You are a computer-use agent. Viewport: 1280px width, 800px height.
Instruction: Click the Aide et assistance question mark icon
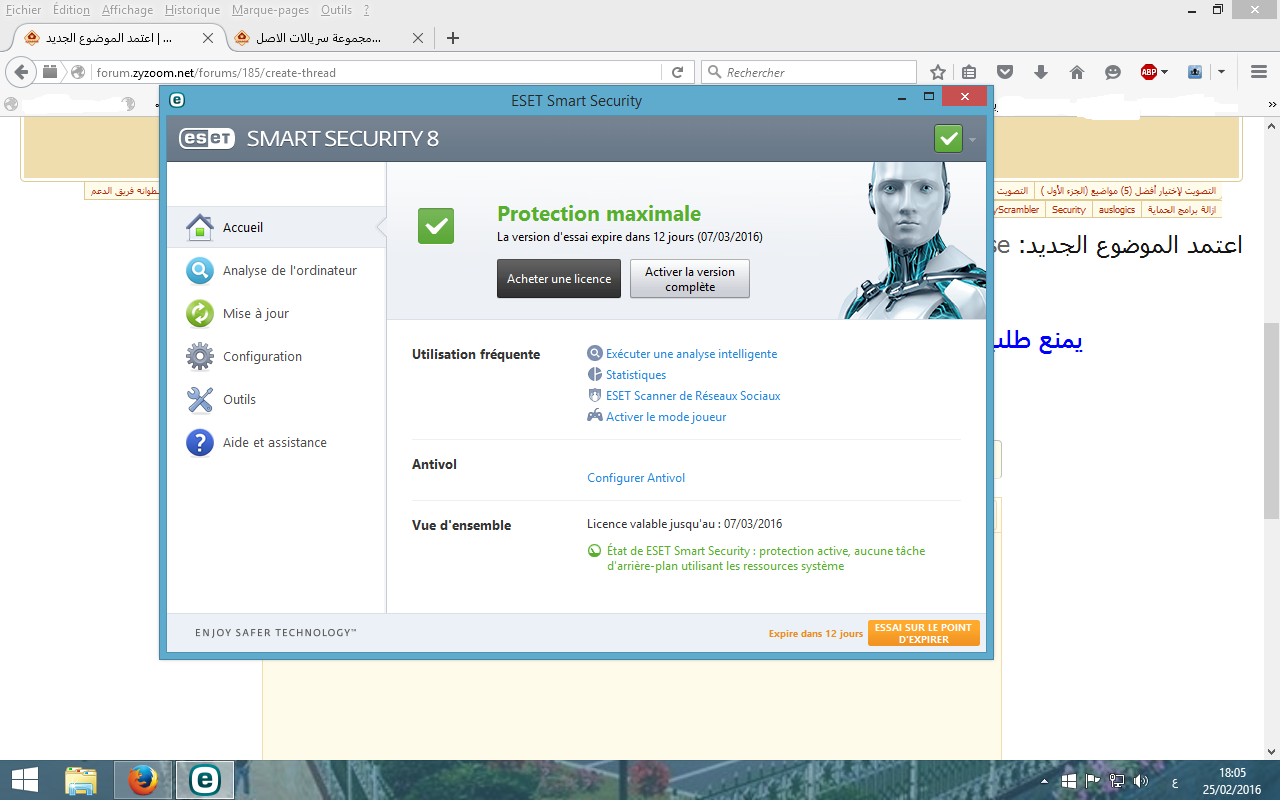200,443
